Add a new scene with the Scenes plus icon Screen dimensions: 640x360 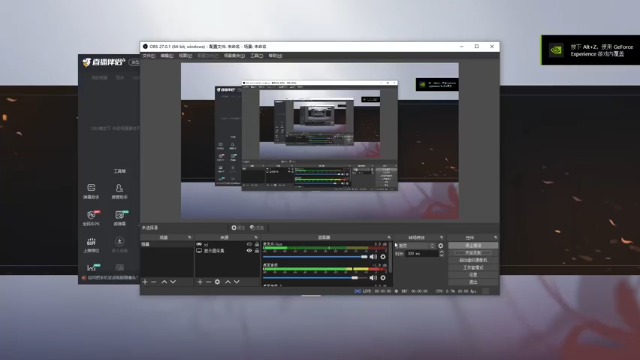click(x=145, y=282)
